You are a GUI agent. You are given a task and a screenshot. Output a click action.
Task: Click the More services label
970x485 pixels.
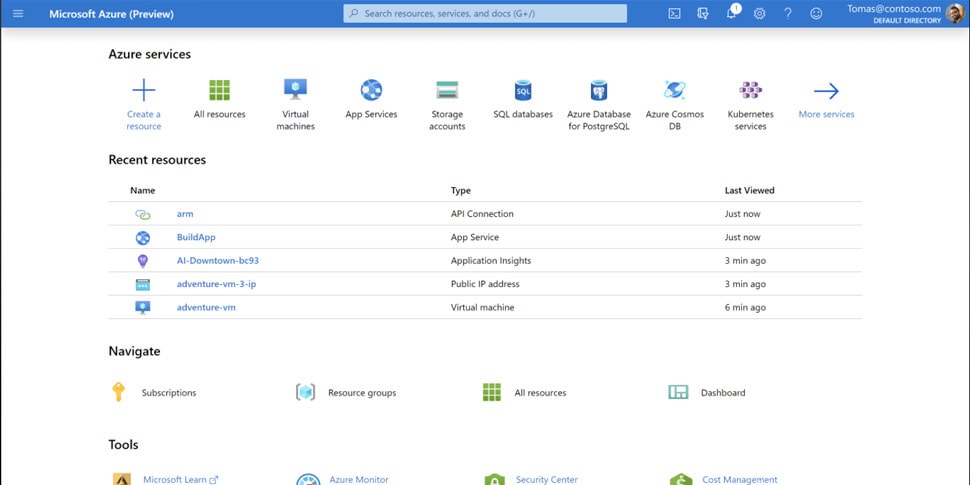(826, 114)
